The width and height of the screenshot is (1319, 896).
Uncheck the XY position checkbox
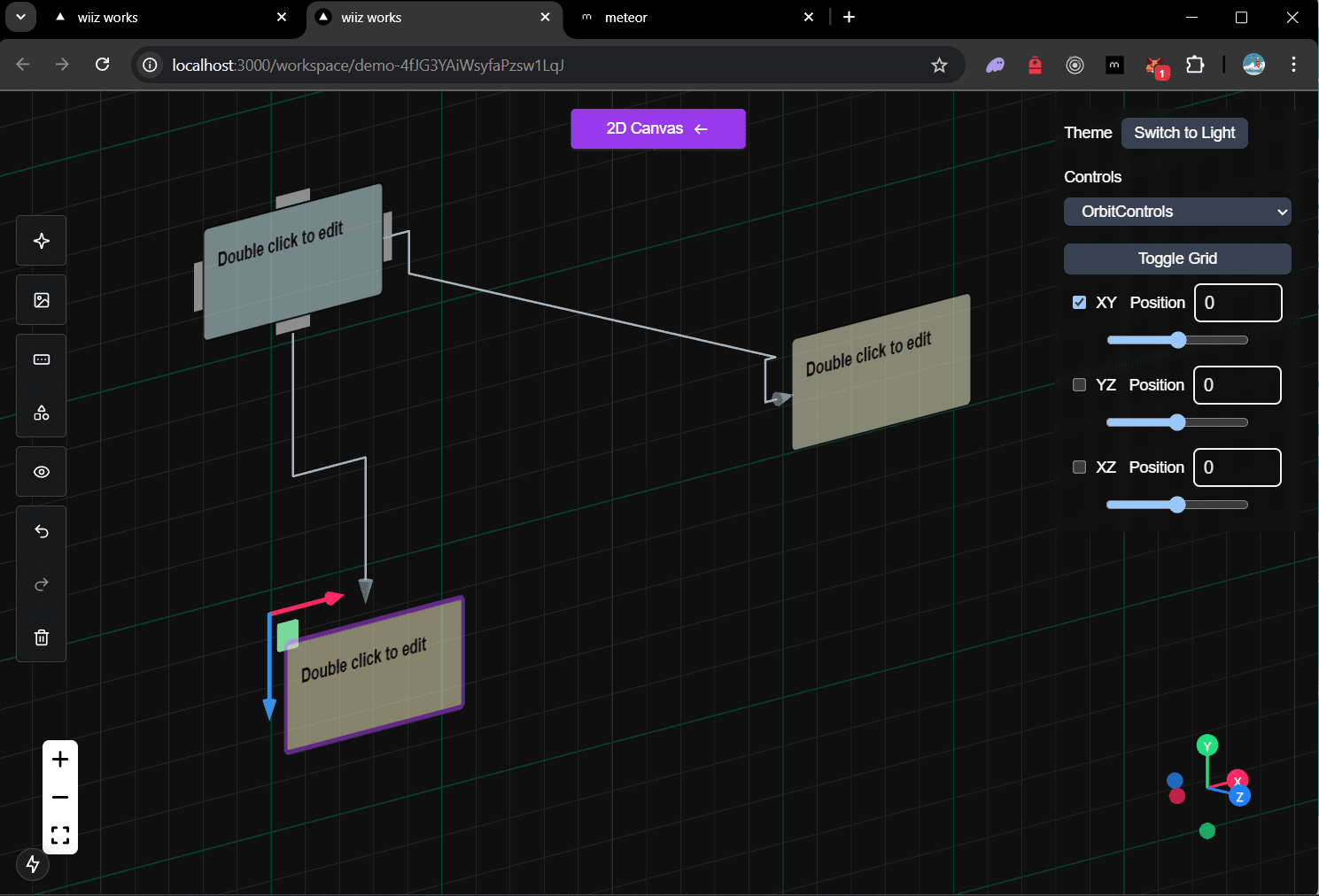coord(1079,302)
